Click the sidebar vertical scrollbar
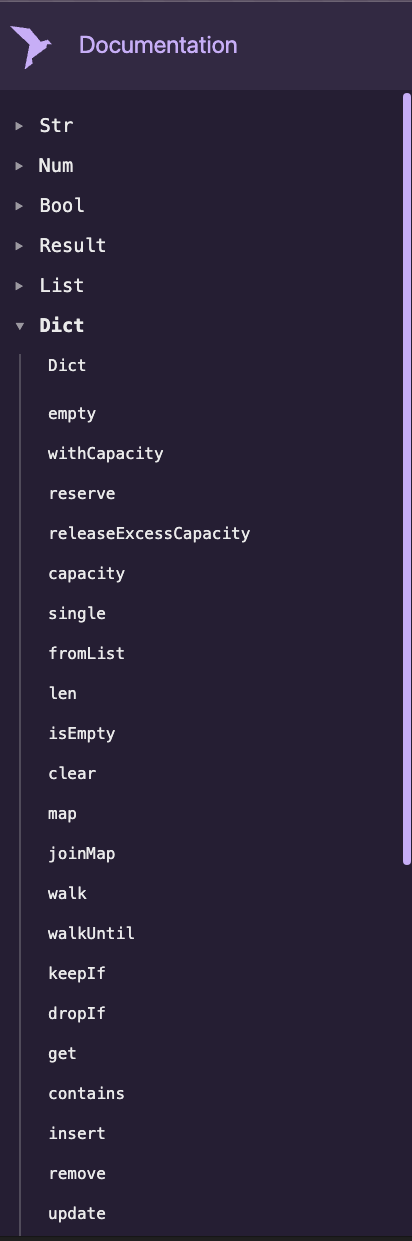This screenshot has height=1241, width=412. pyautogui.click(x=407, y=479)
